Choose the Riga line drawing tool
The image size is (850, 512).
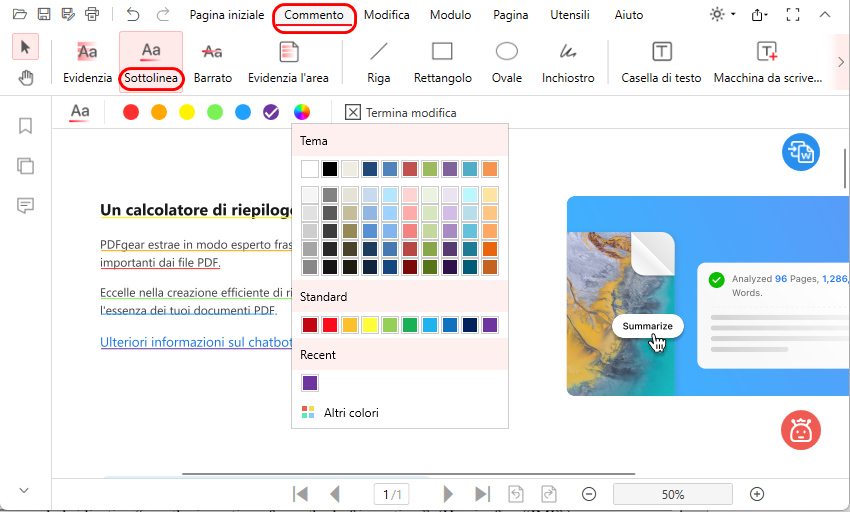click(378, 62)
